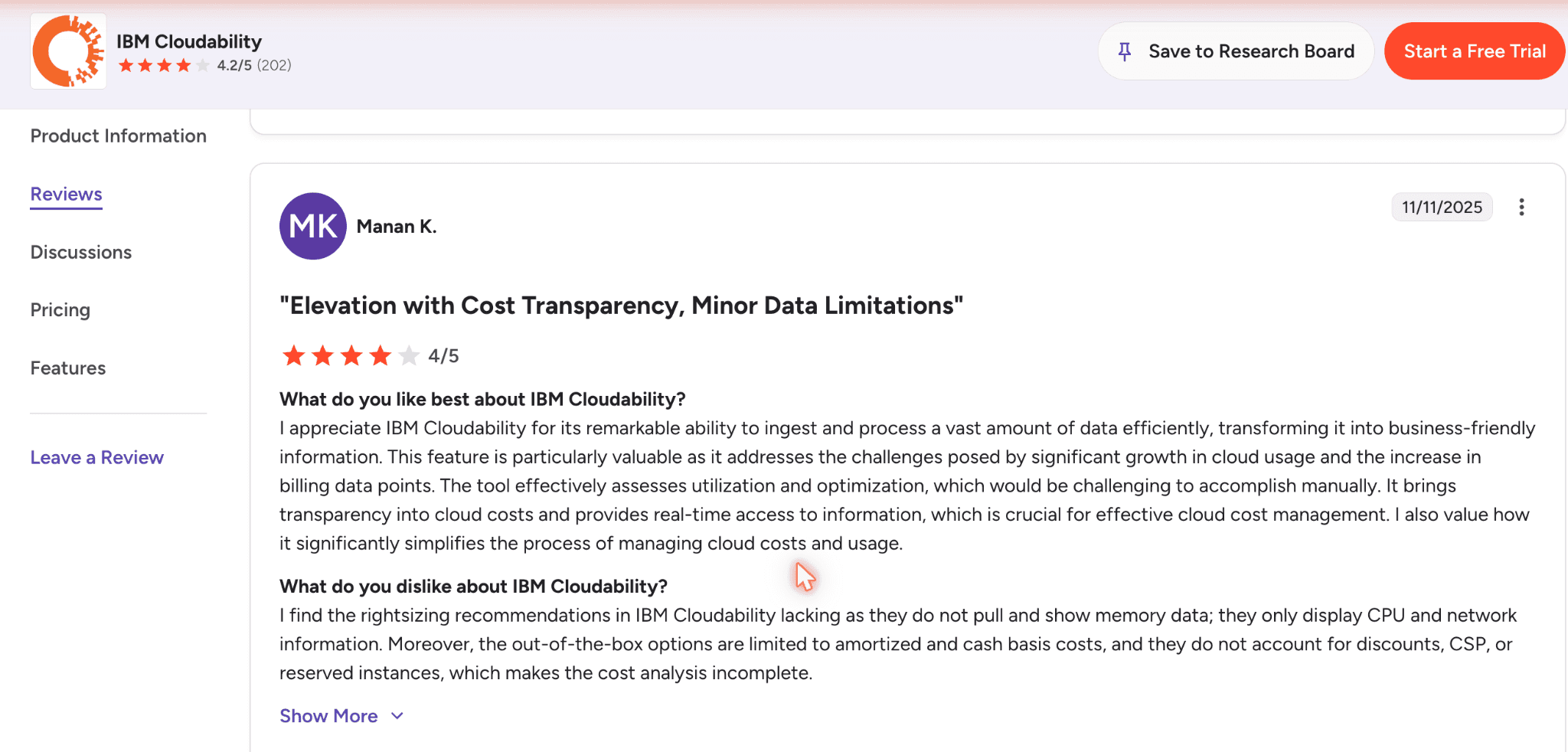Select the Reviews sidebar tab
The height and width of the screenshot is (752, 1568).
(x=66, y=194)
